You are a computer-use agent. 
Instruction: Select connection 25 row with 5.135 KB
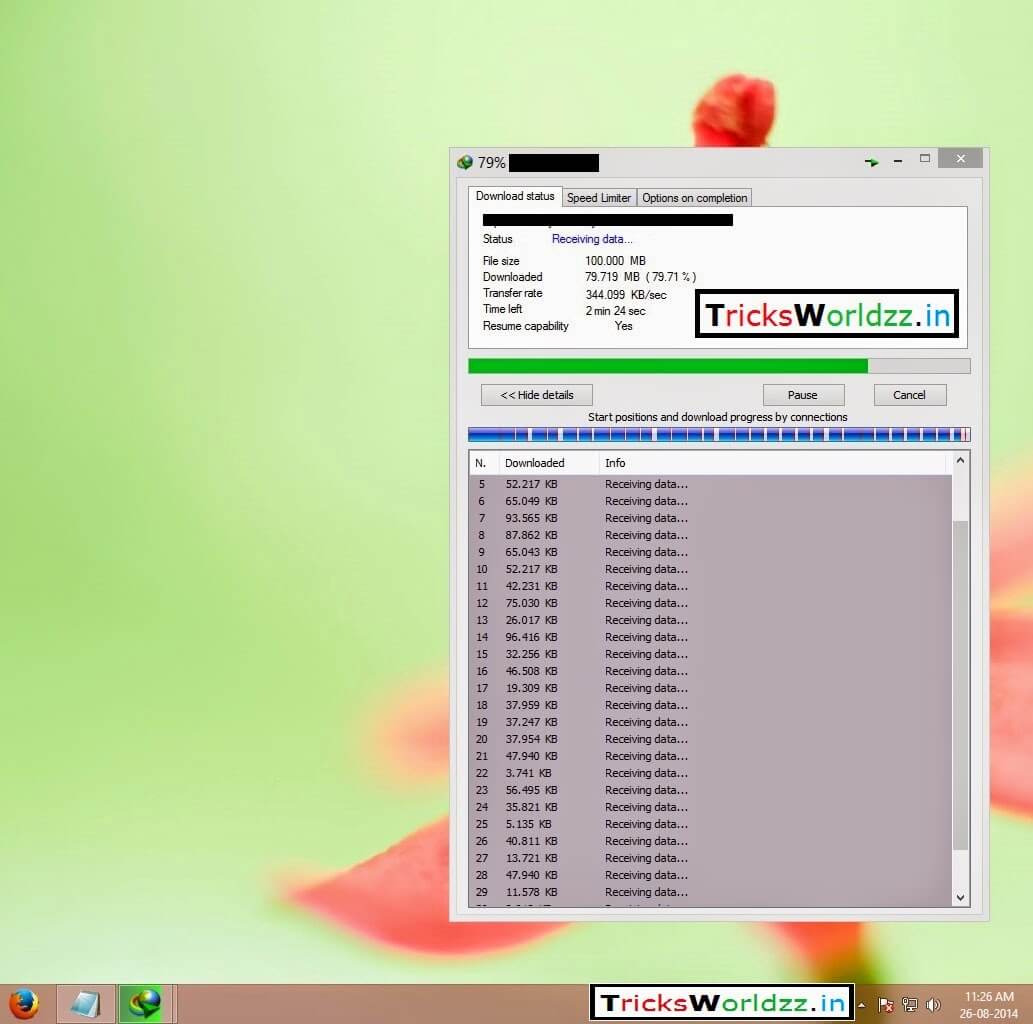712,824
